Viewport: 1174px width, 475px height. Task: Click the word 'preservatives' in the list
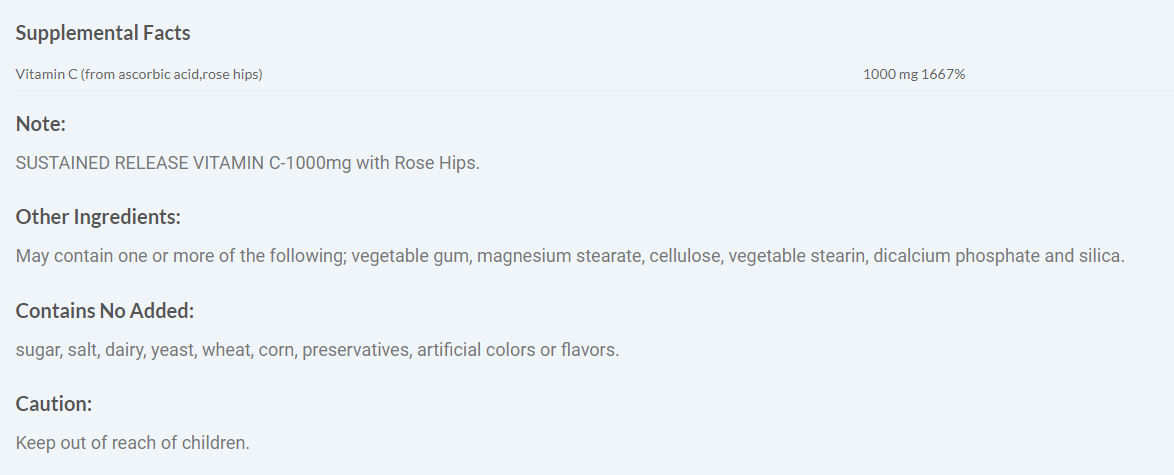pos(354,350)
